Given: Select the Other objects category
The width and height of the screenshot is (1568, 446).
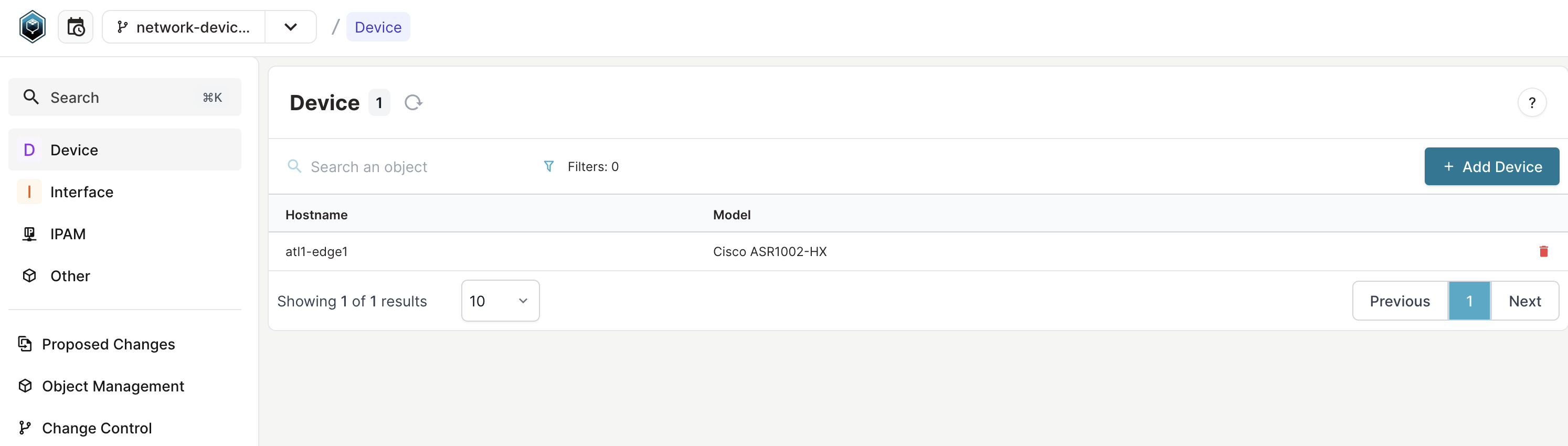Looking at the screenshot, I should (71, 275).
